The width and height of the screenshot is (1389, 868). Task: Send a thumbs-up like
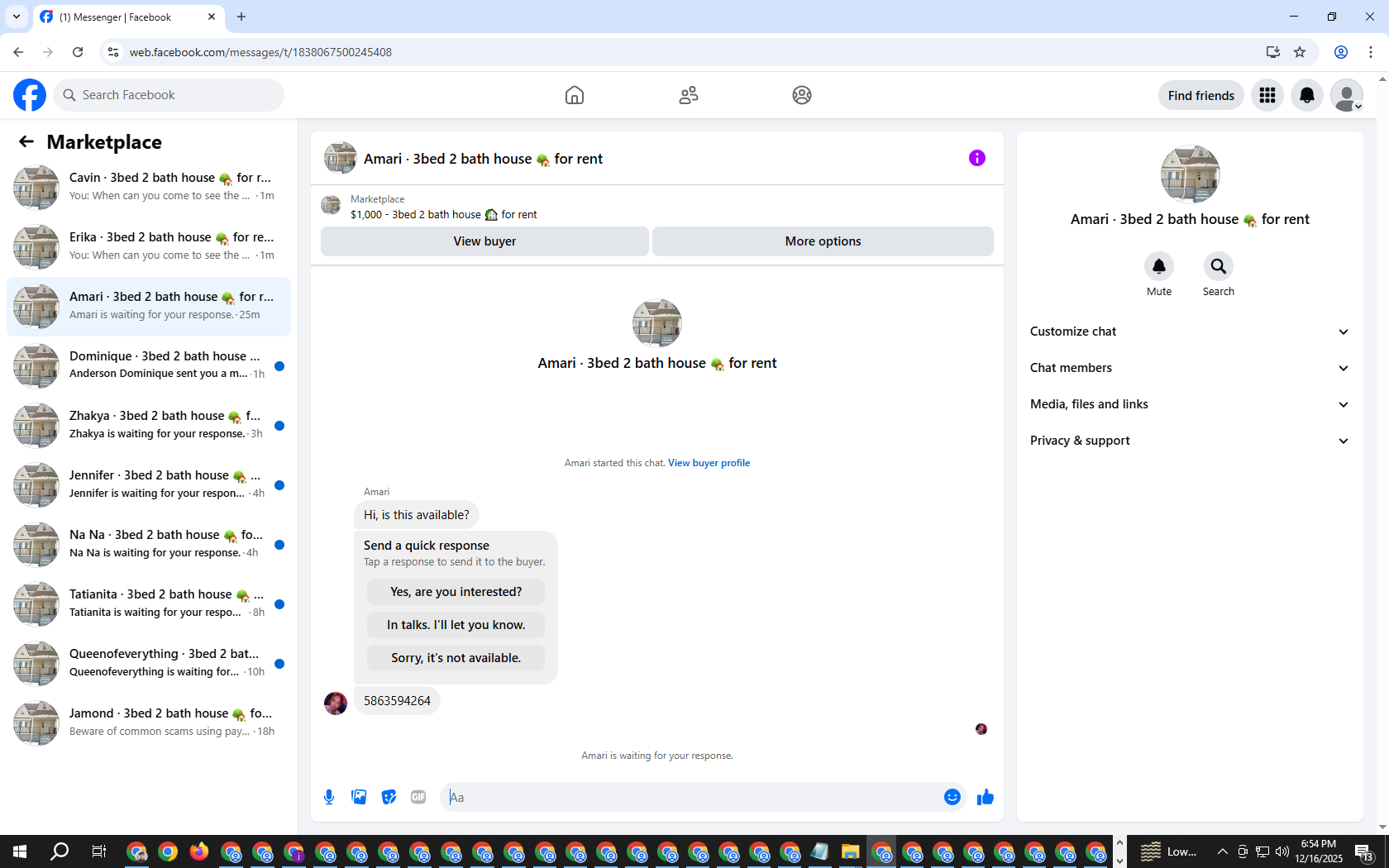point(985,797)
